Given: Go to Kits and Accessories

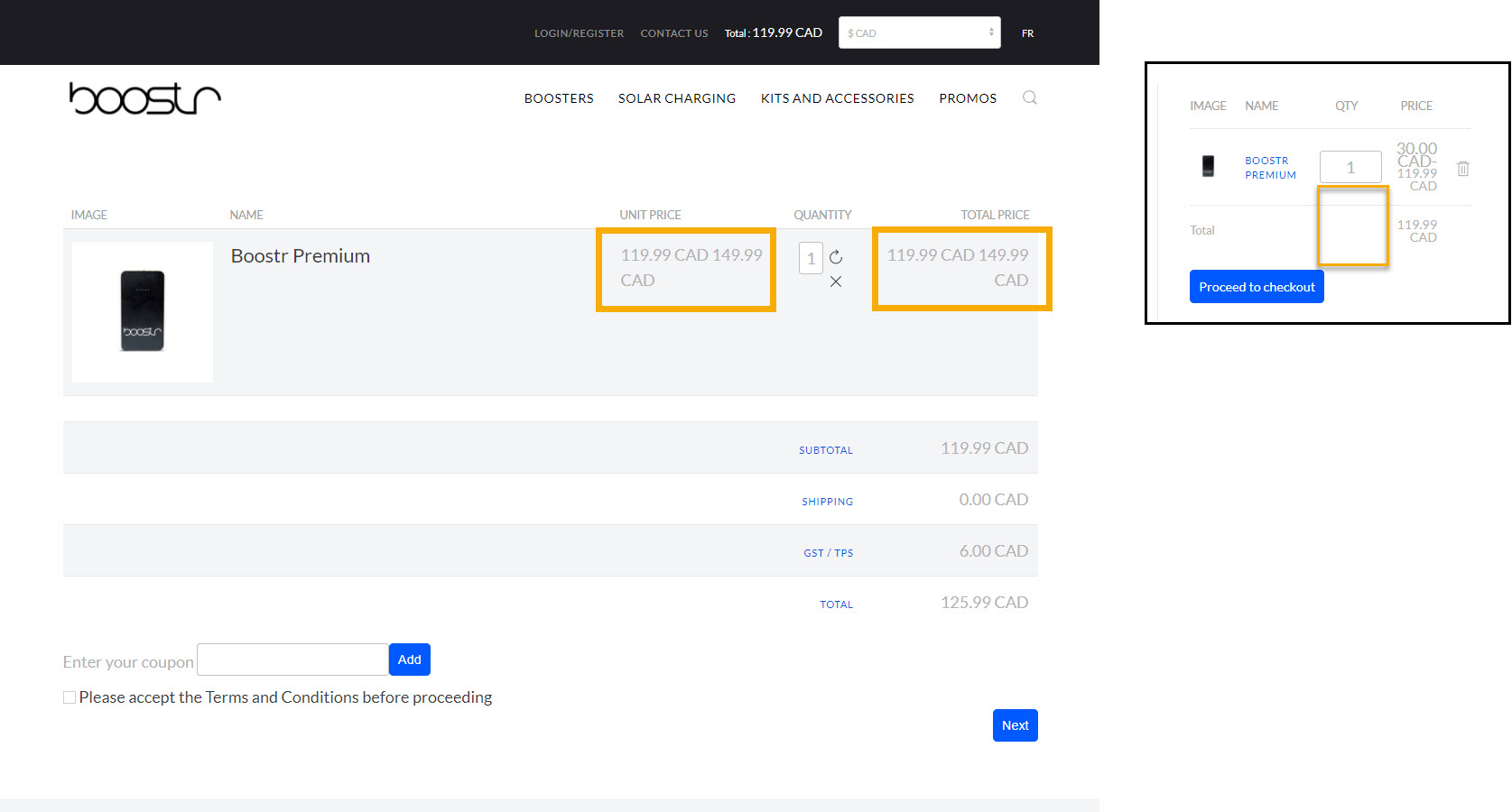Looking at the screenshot, I should (837, 98).
